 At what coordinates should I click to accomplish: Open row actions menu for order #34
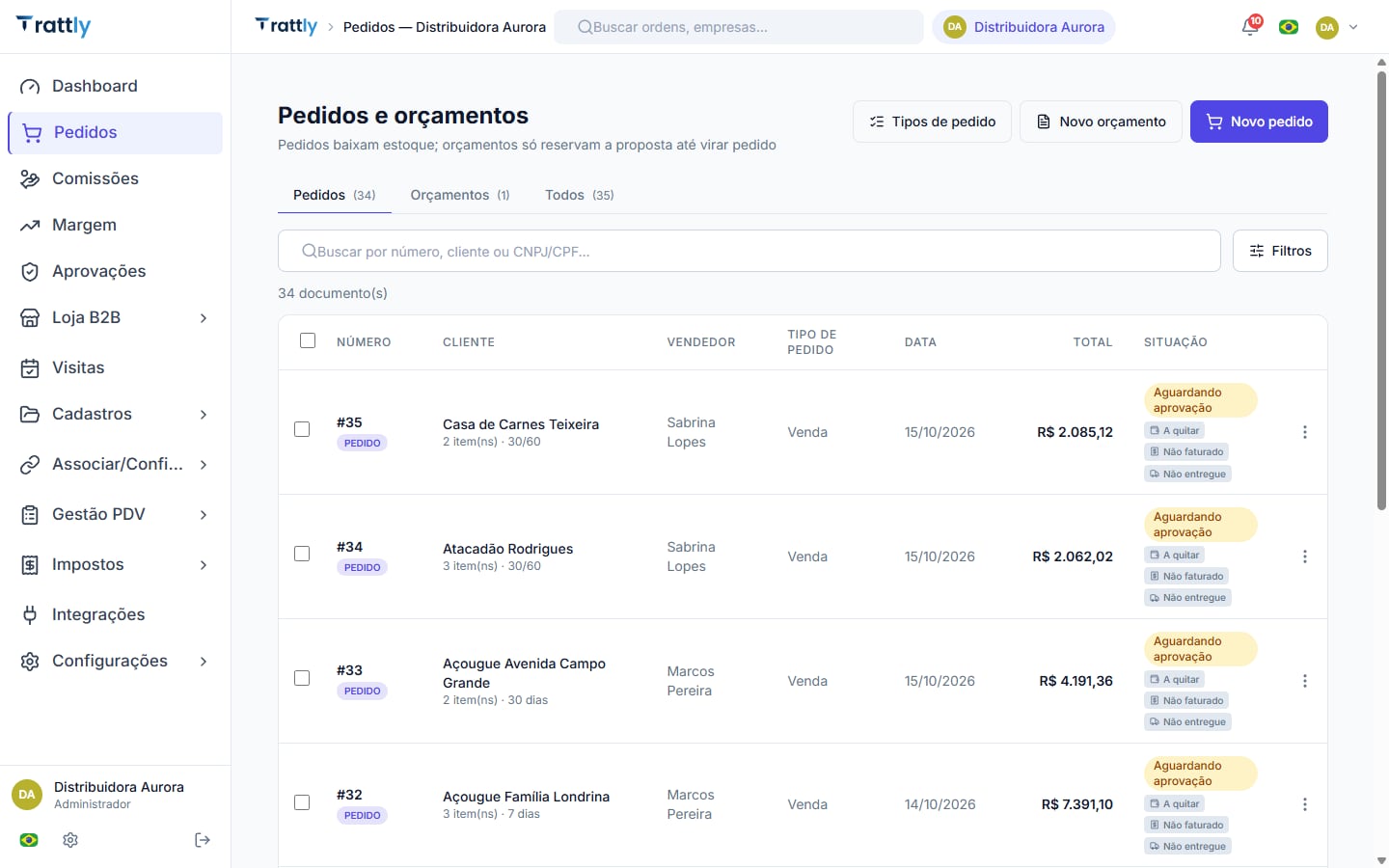coord(1305,556)
